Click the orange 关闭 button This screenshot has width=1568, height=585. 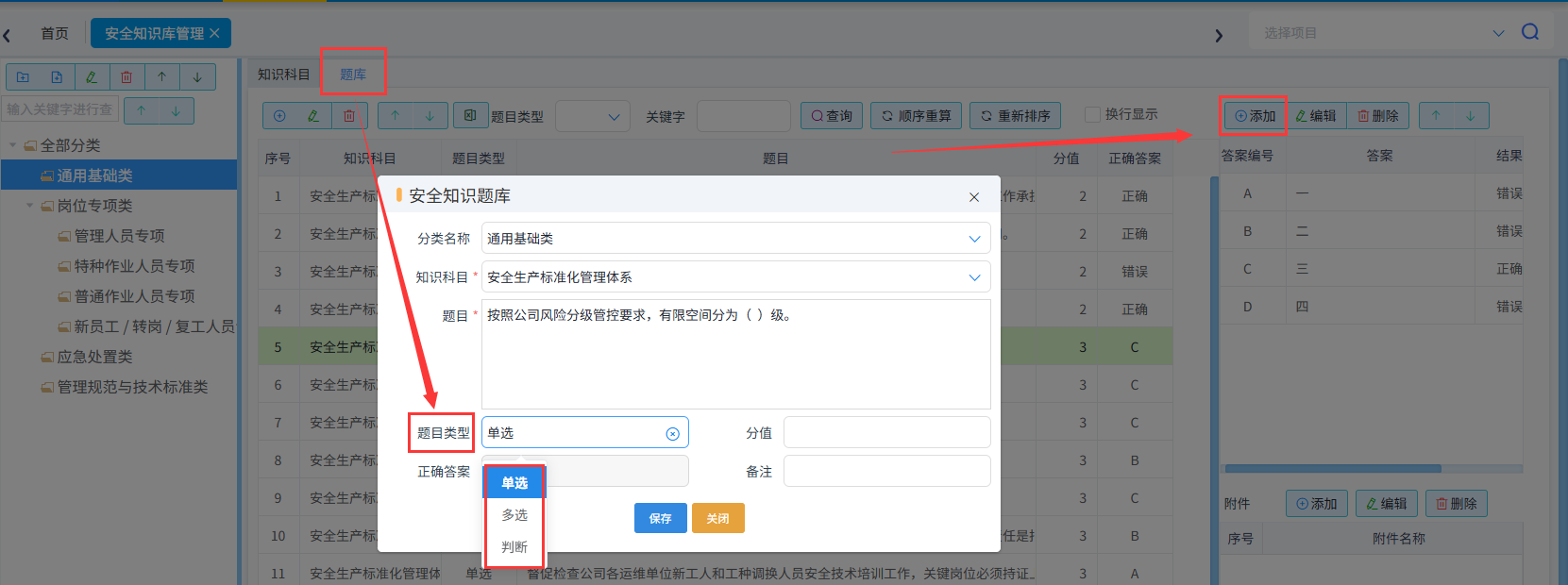pos(718,518)
